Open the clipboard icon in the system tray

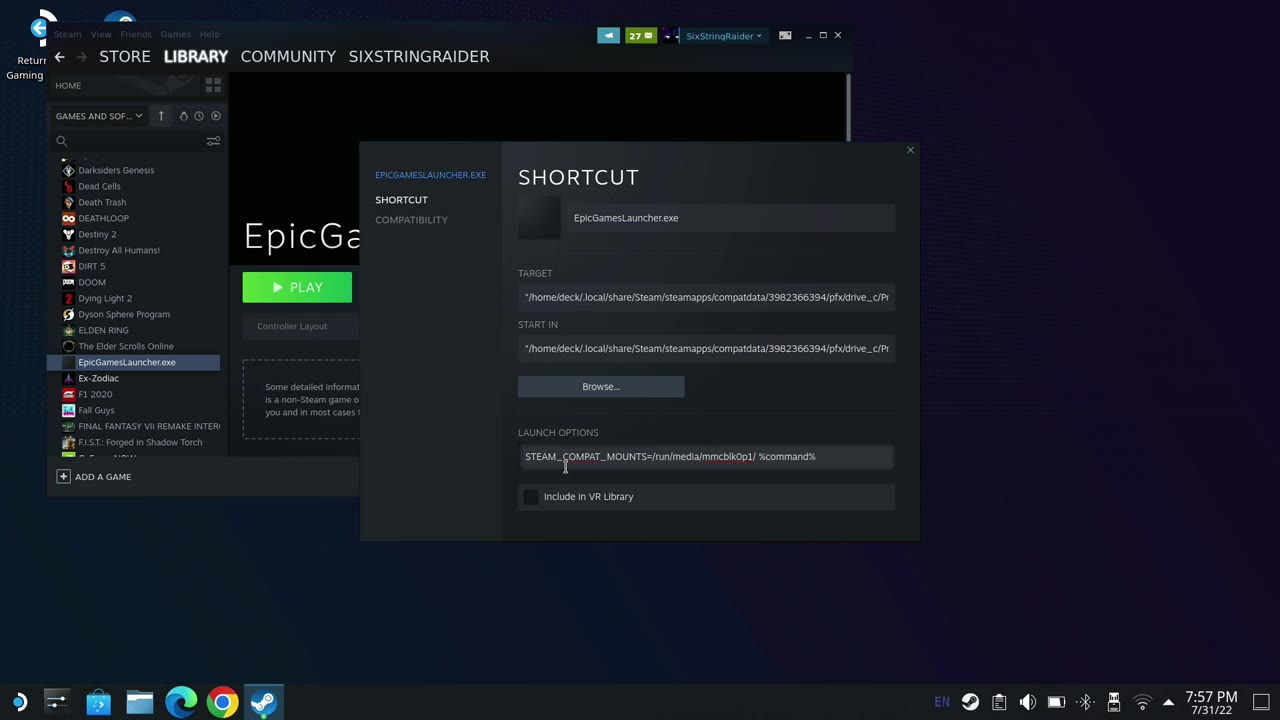(x=999, y=702)
